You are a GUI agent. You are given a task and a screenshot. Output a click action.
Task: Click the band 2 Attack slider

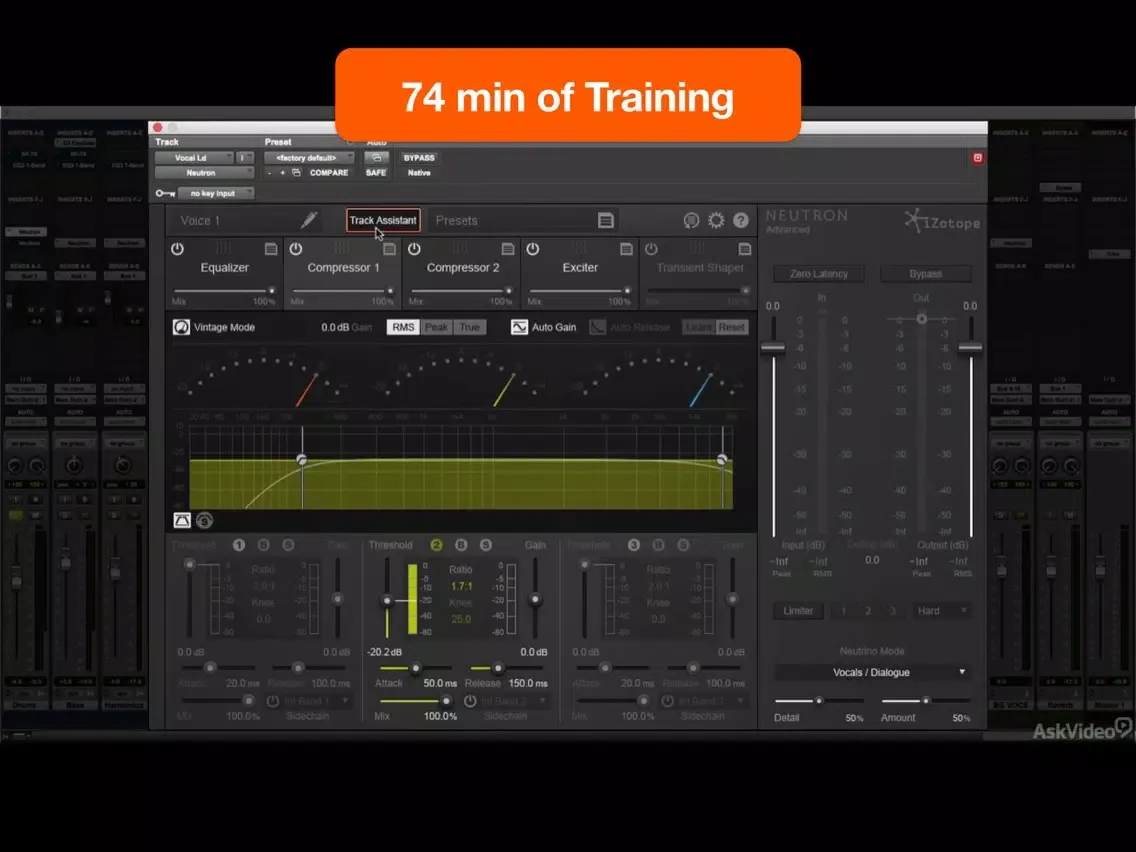[x=417, y=668]
